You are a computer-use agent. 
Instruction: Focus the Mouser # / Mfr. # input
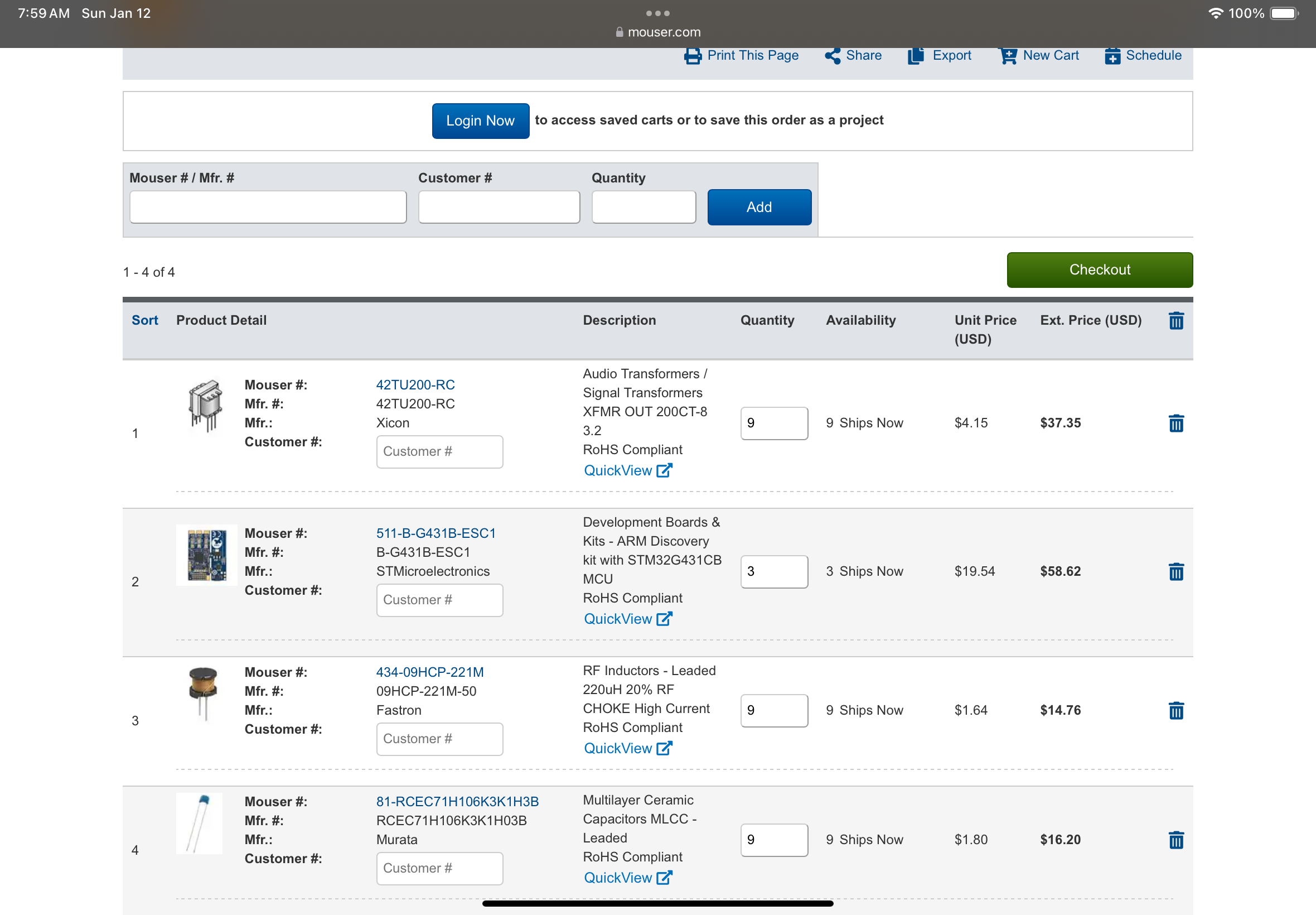point(268,207)
